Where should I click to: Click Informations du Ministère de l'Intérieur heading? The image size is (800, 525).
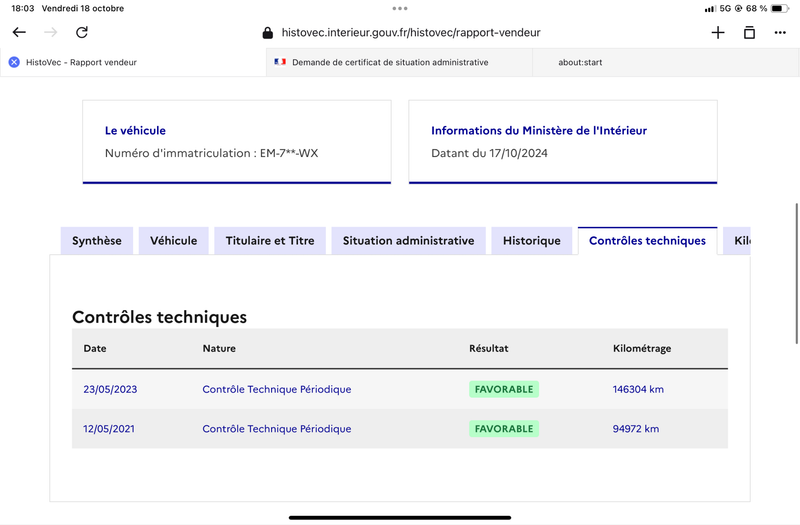click(x=539, y=131)
